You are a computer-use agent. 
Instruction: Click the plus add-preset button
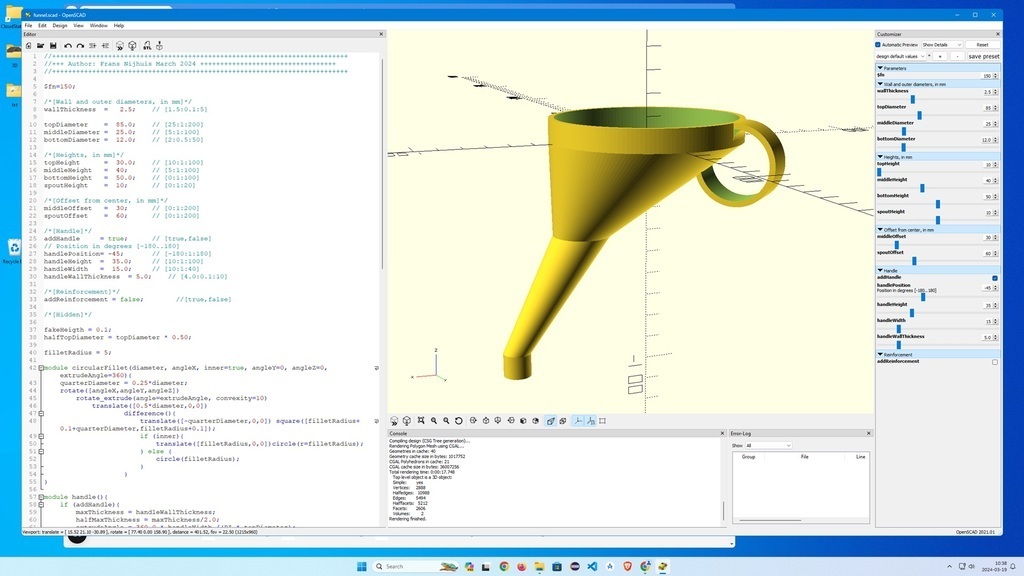tap(940, 56)
